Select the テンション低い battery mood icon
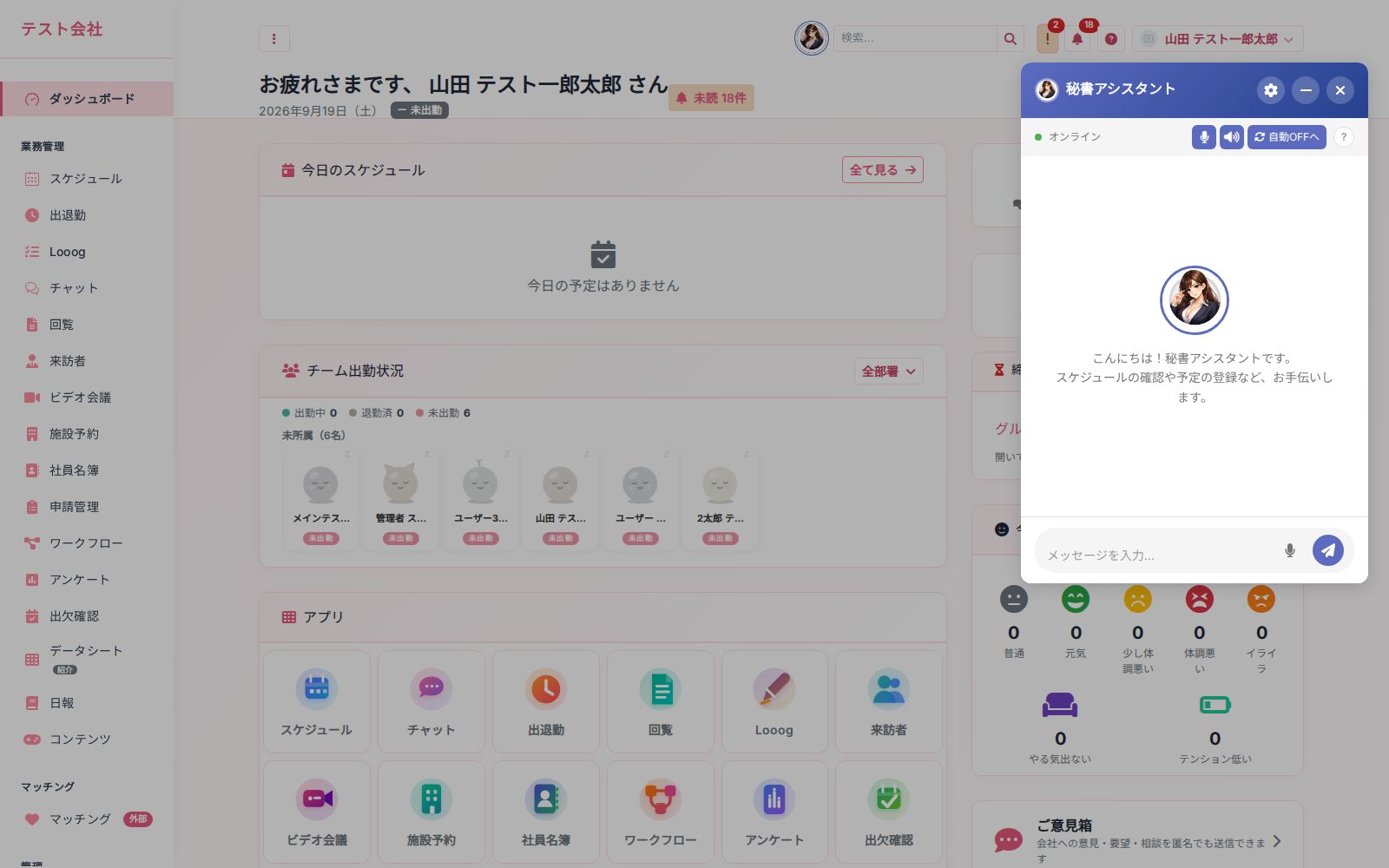 pos(1215,705)
